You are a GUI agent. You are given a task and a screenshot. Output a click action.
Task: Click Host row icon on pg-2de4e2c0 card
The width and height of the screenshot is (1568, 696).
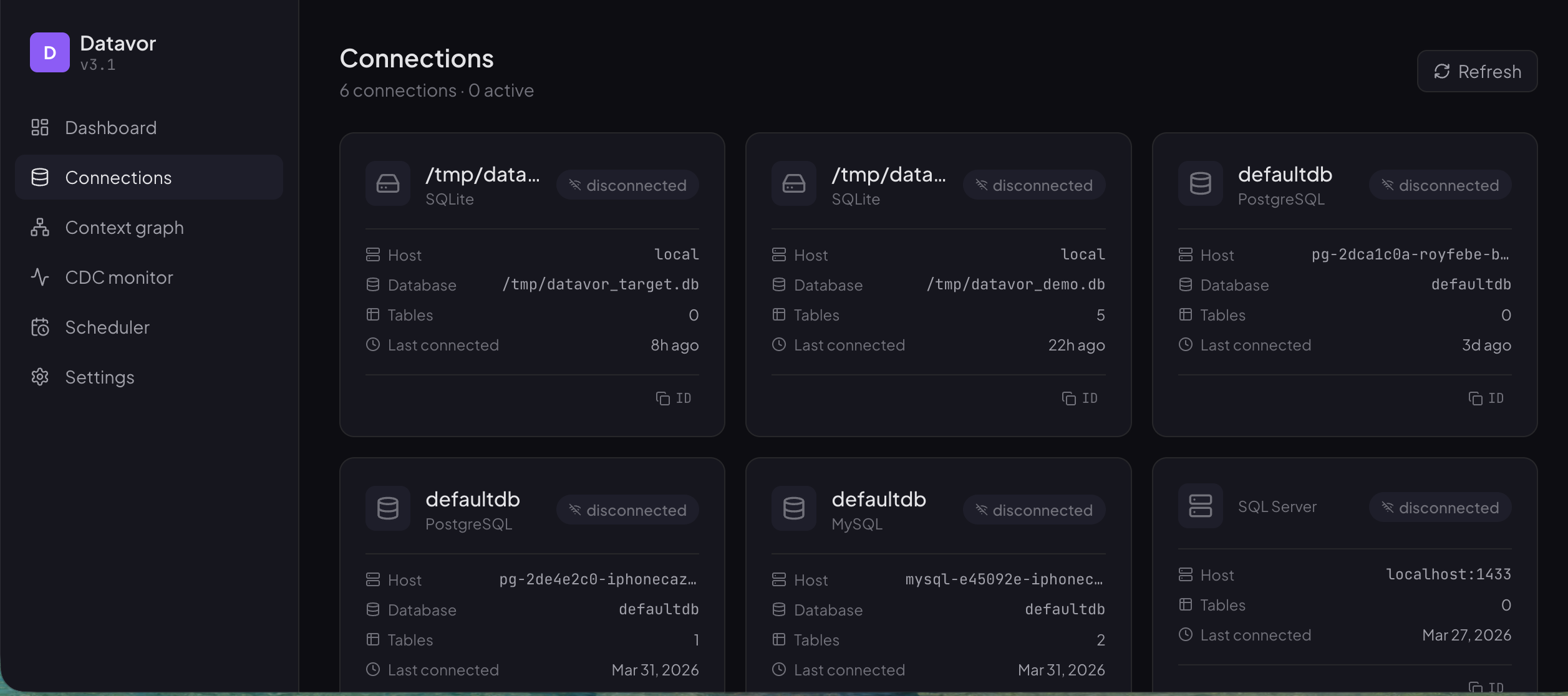click(x=373, y=579)
